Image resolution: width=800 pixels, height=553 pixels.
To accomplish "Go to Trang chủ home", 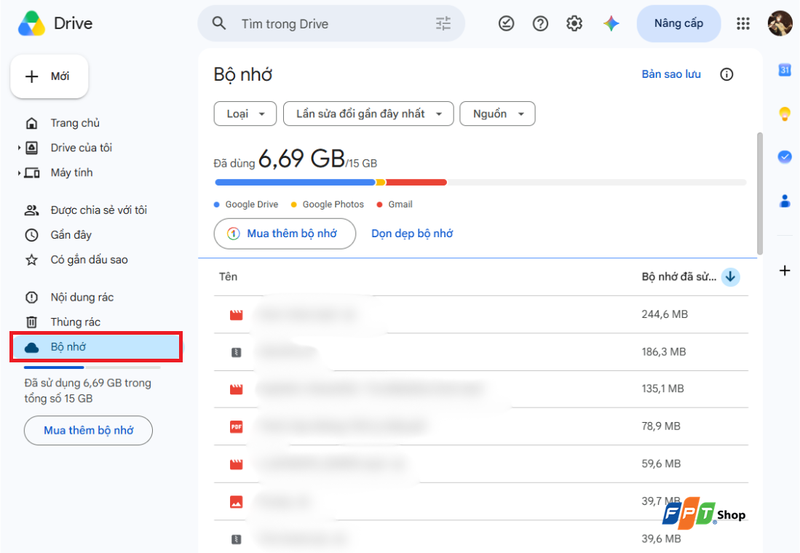I will pyautogui.click(x=74, y=123).
